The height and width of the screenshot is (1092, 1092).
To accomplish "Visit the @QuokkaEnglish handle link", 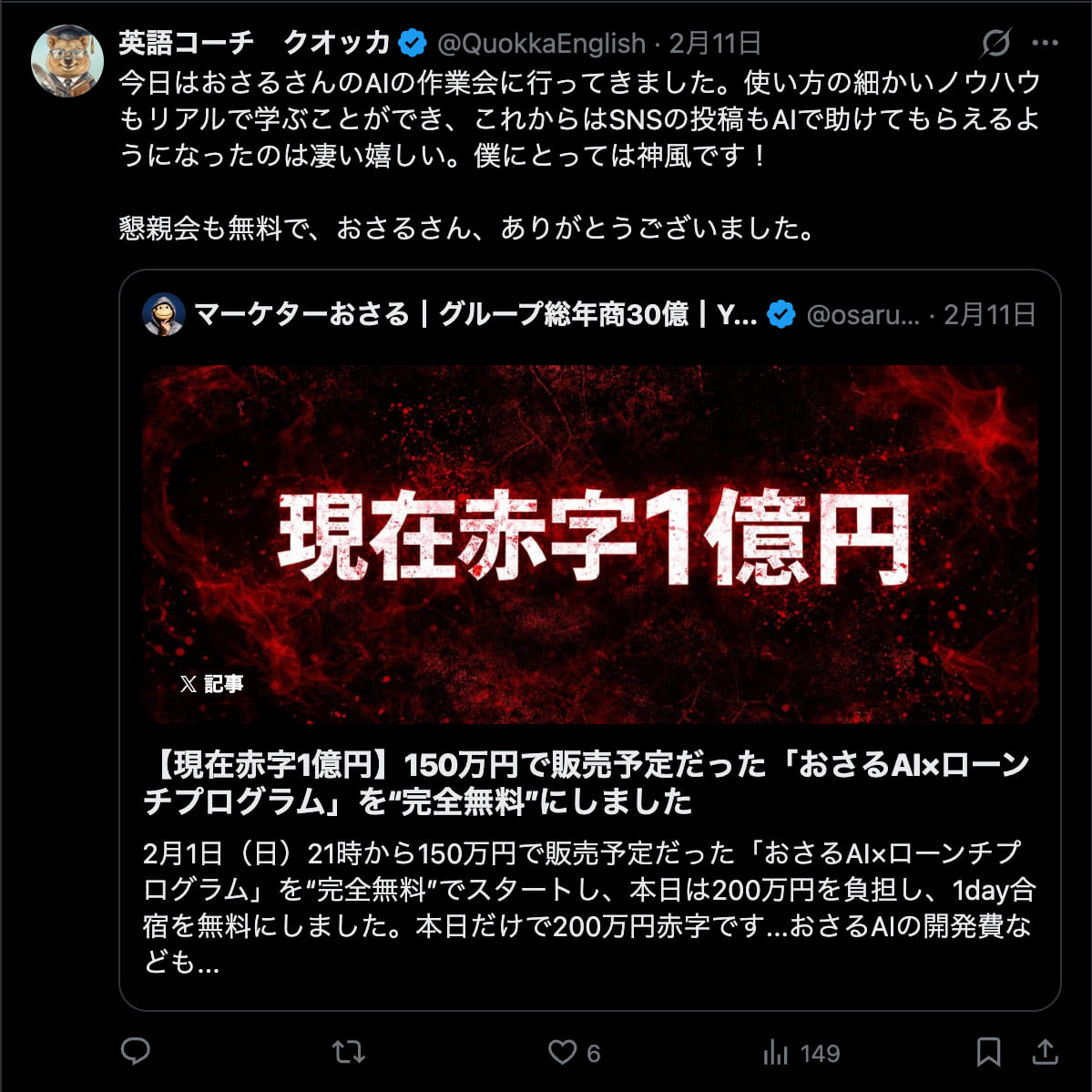I will [541, 44].
